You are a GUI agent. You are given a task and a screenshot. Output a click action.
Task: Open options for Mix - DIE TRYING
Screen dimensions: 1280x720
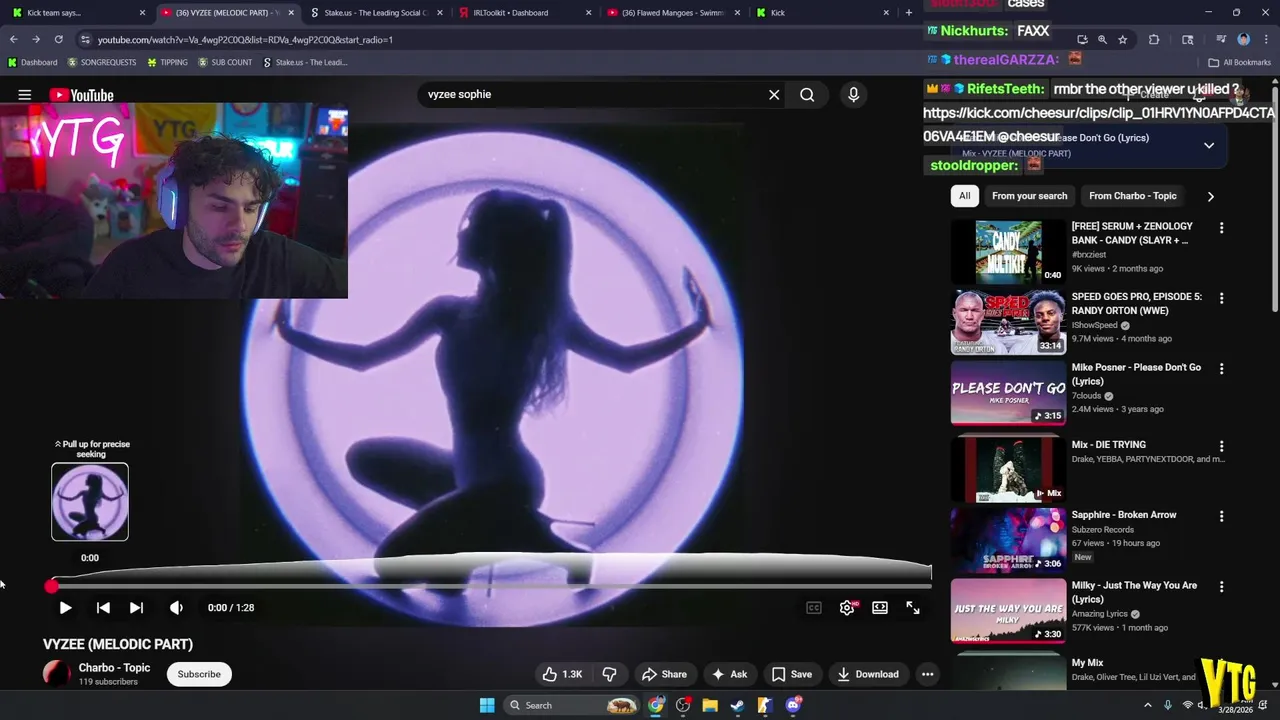point(1221,446)
